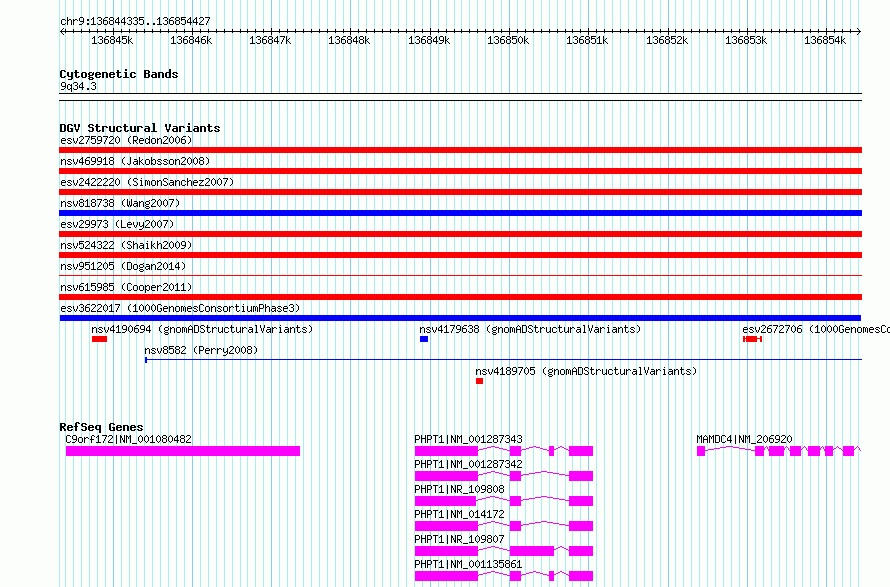The width and height of the screenshot is (890, 587).
Task: Click the C9orf172|NM_001080482 label
Action: click(128, 439)
